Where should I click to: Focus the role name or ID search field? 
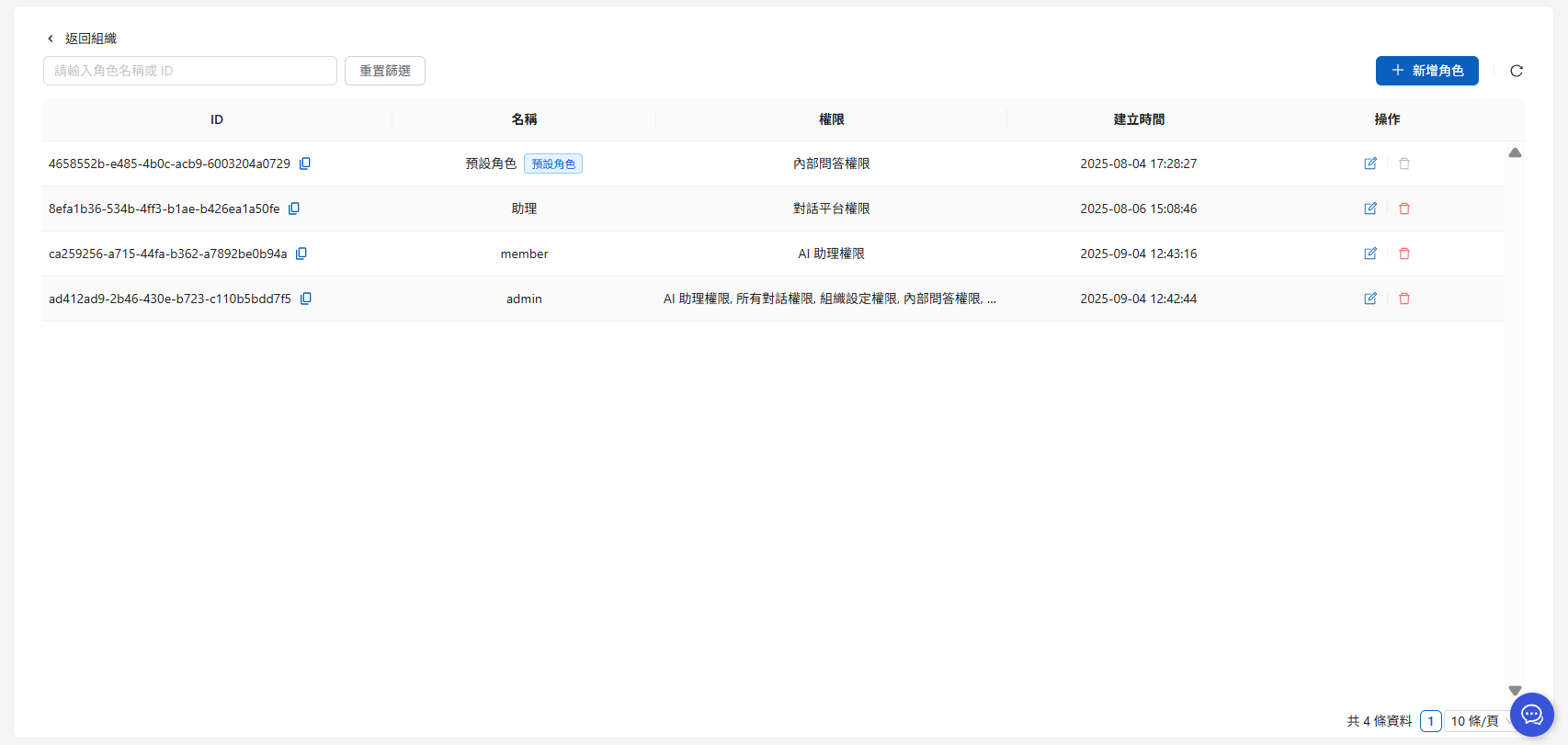190,71
